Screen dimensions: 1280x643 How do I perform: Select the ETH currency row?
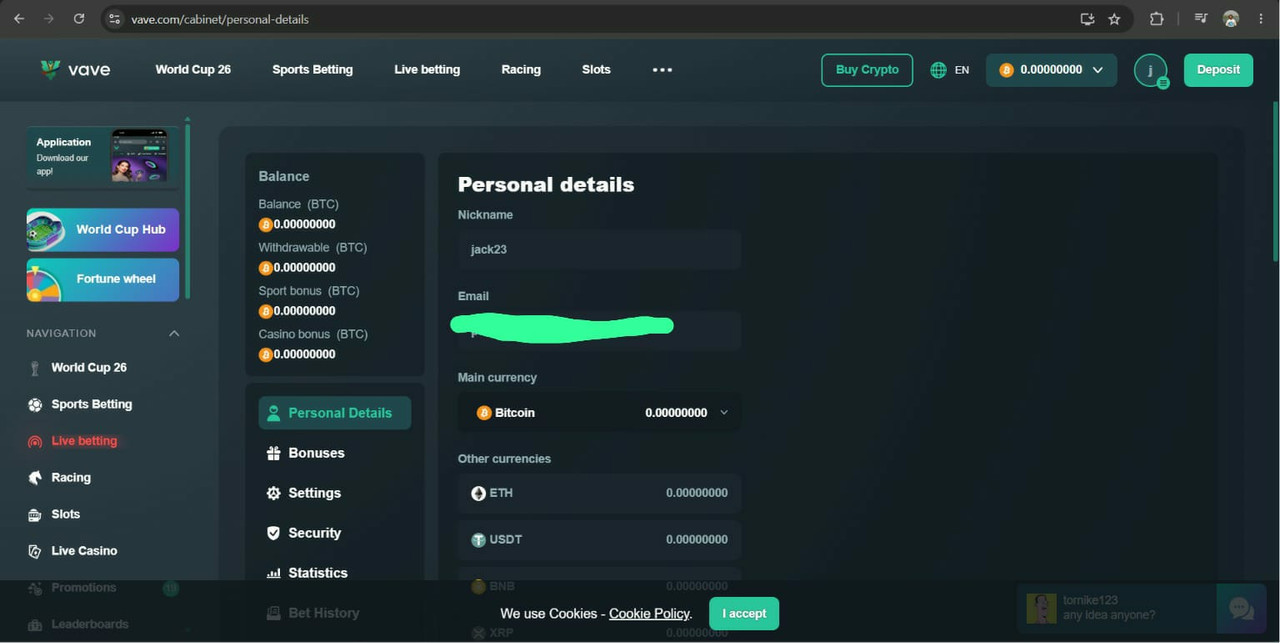pyautogui.click(x=599, y=493)
